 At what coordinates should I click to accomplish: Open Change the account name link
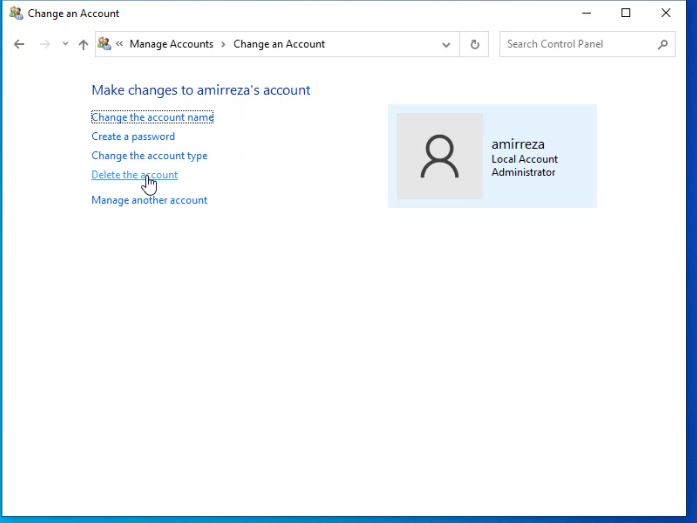(x=152, y=117)
